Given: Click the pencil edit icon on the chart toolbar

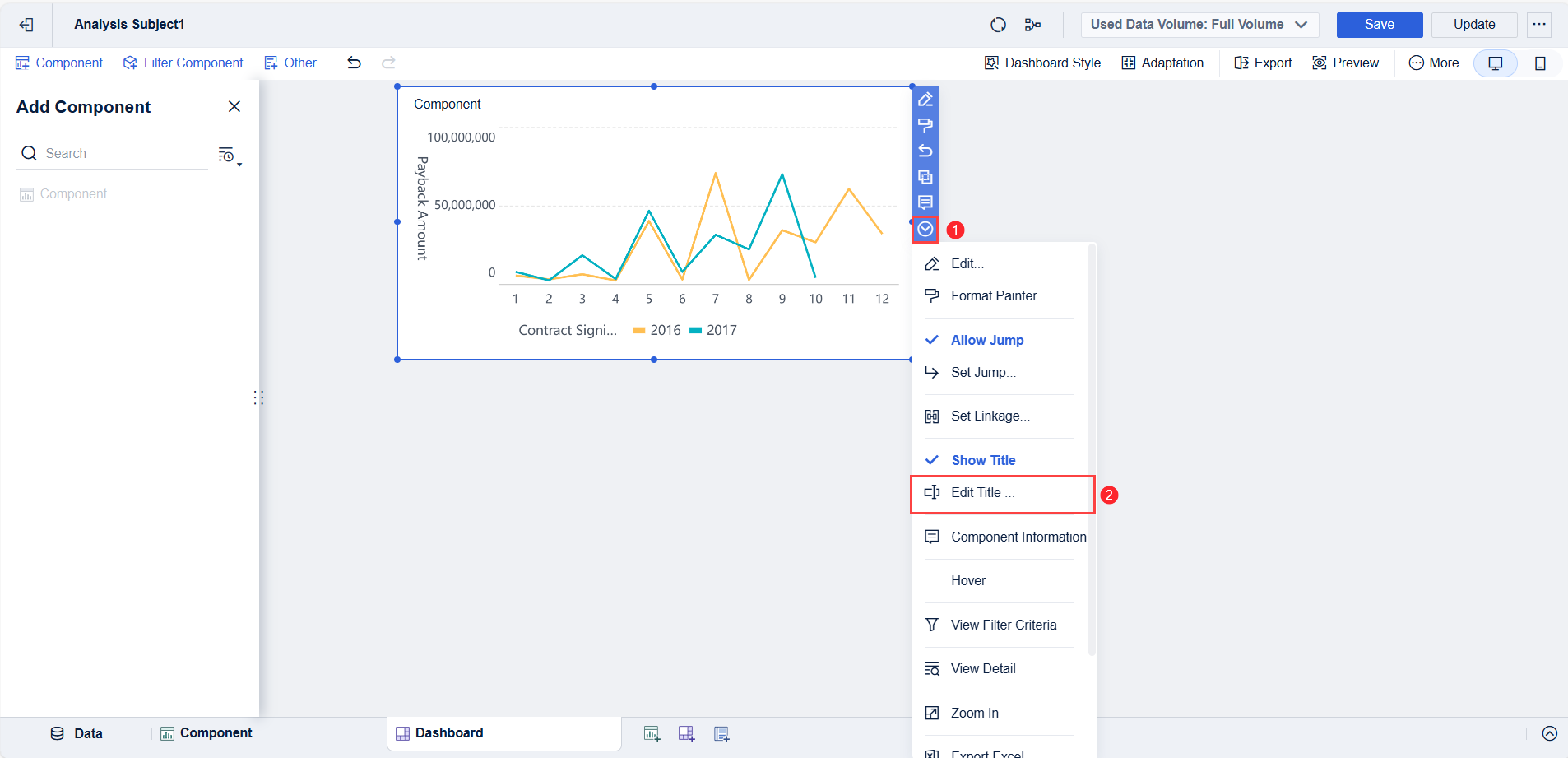Looking at the screenshot, I should pyautogui.click(x=925, y=100).
